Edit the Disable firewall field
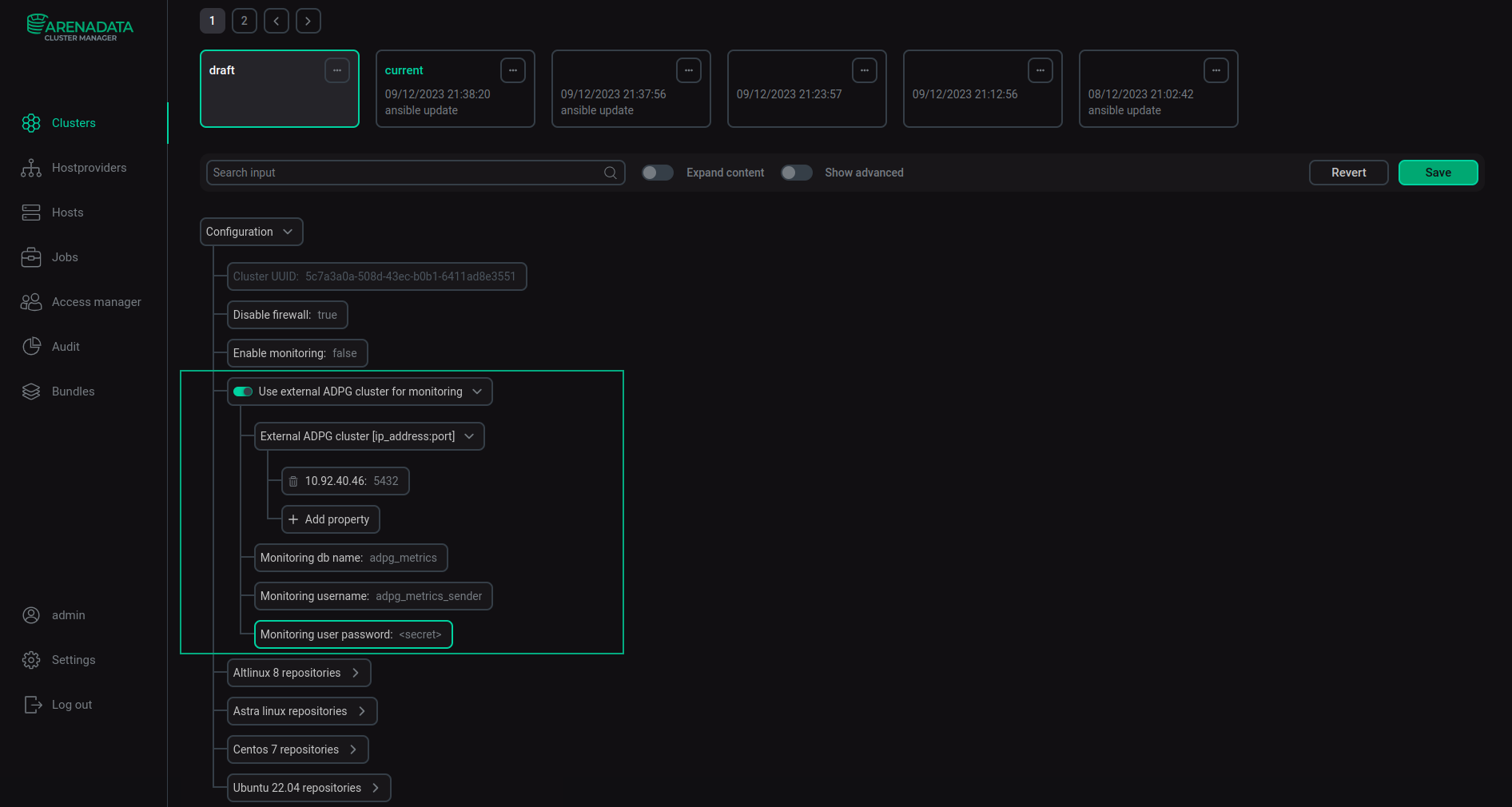1512x807 pixels. click(288, 315)
